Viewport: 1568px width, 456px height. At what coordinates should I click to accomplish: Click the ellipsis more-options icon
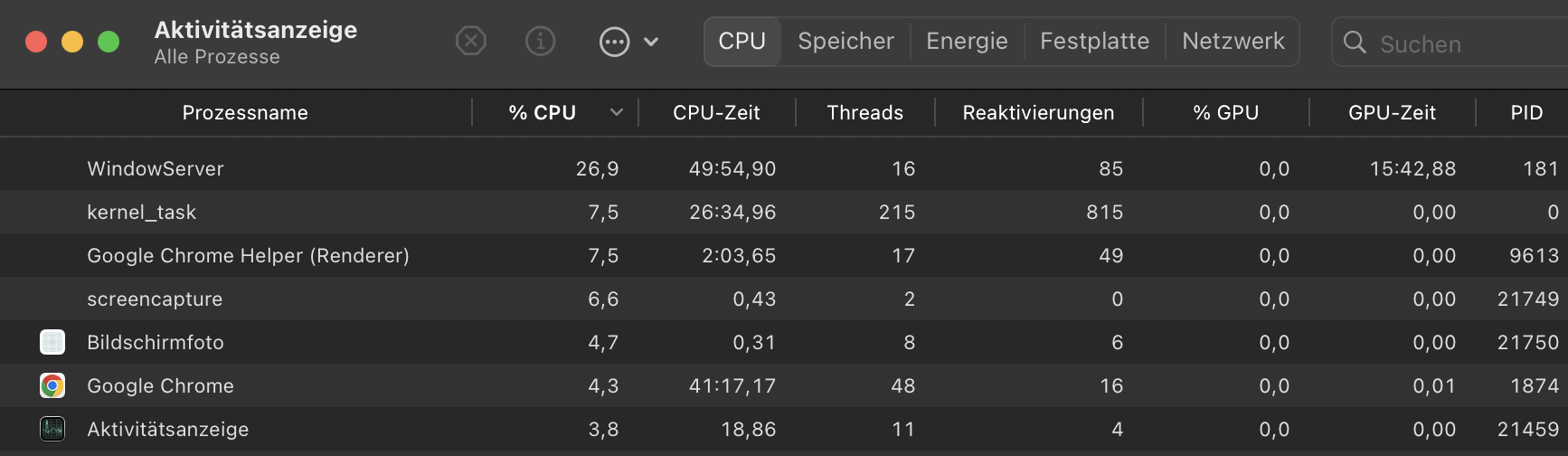614,42
